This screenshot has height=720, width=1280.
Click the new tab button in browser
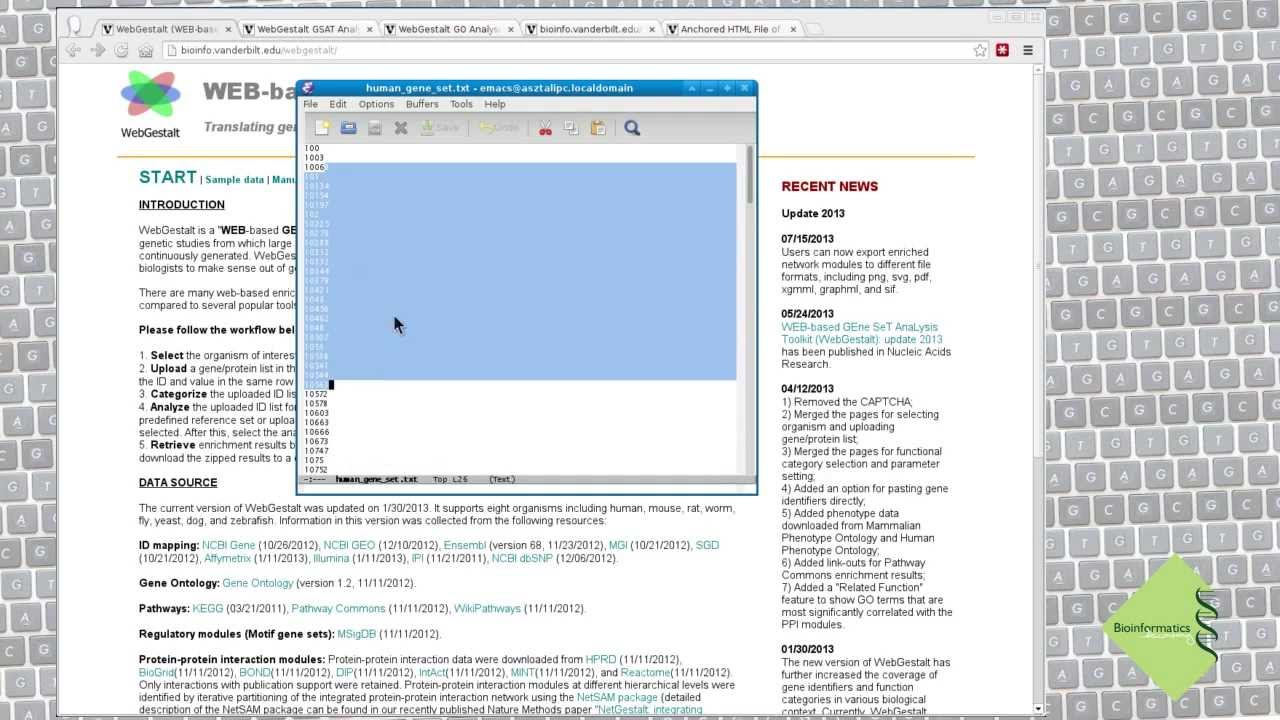[813, 30]
